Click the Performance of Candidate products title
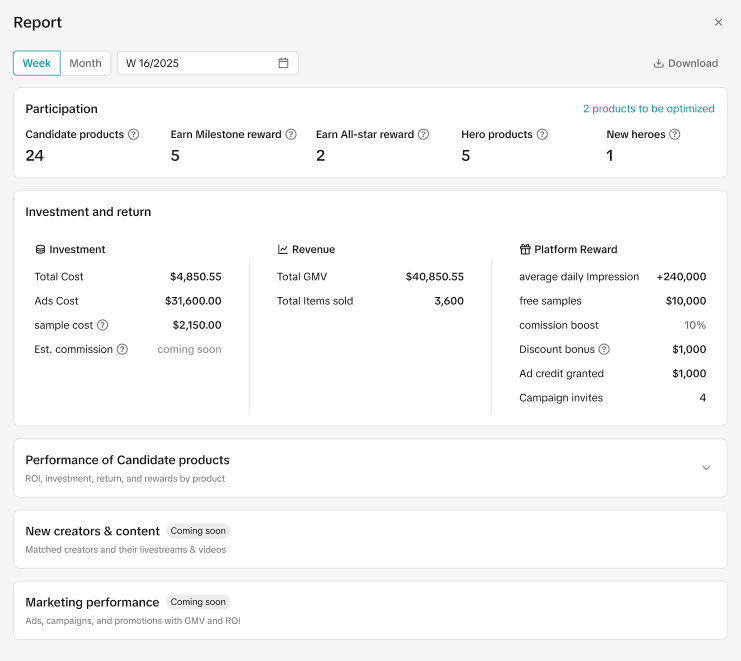The width and height of the screenshot is (741, 661). (x=127, y=460)
